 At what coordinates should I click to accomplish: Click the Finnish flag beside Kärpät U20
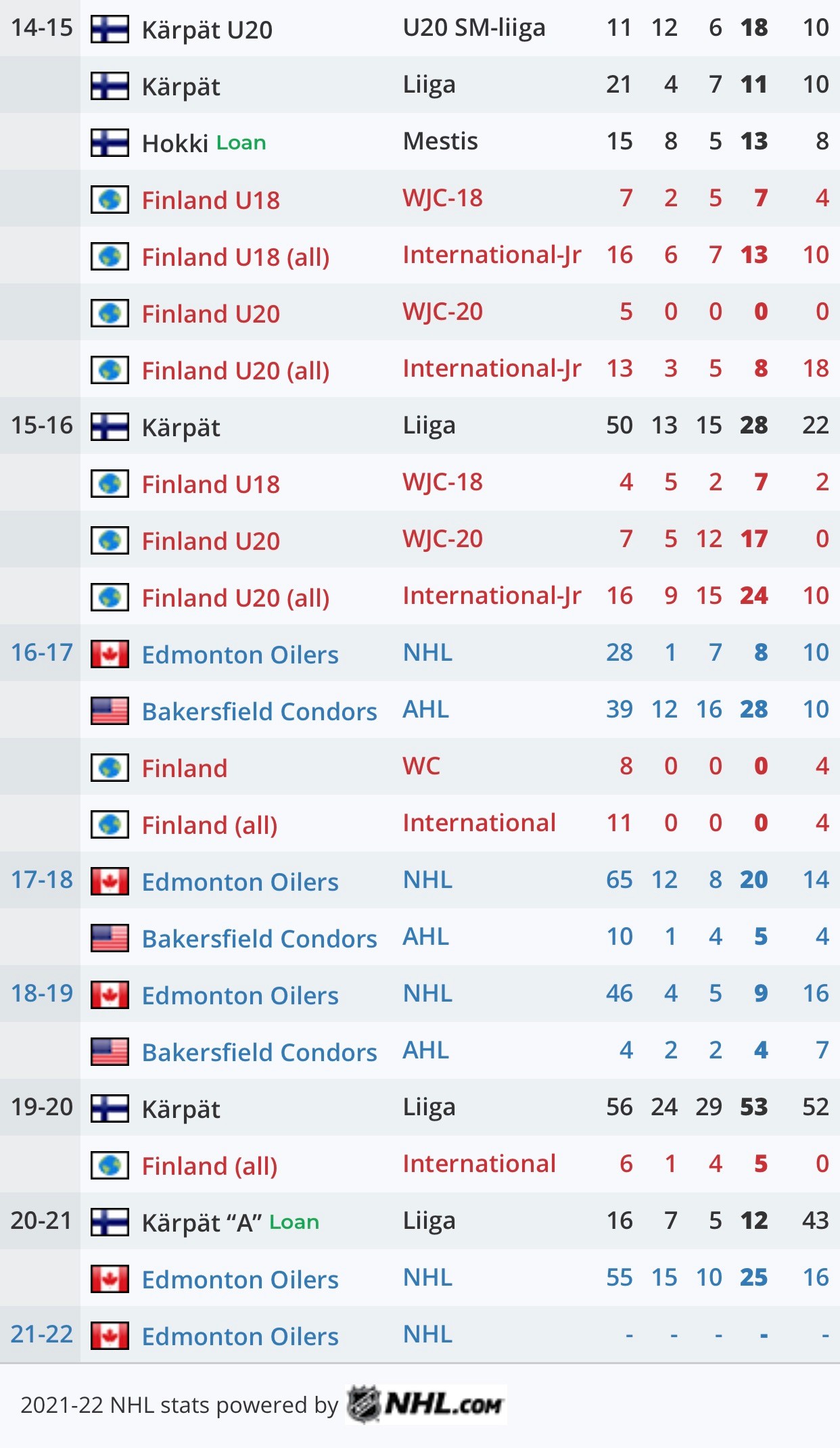110,29
